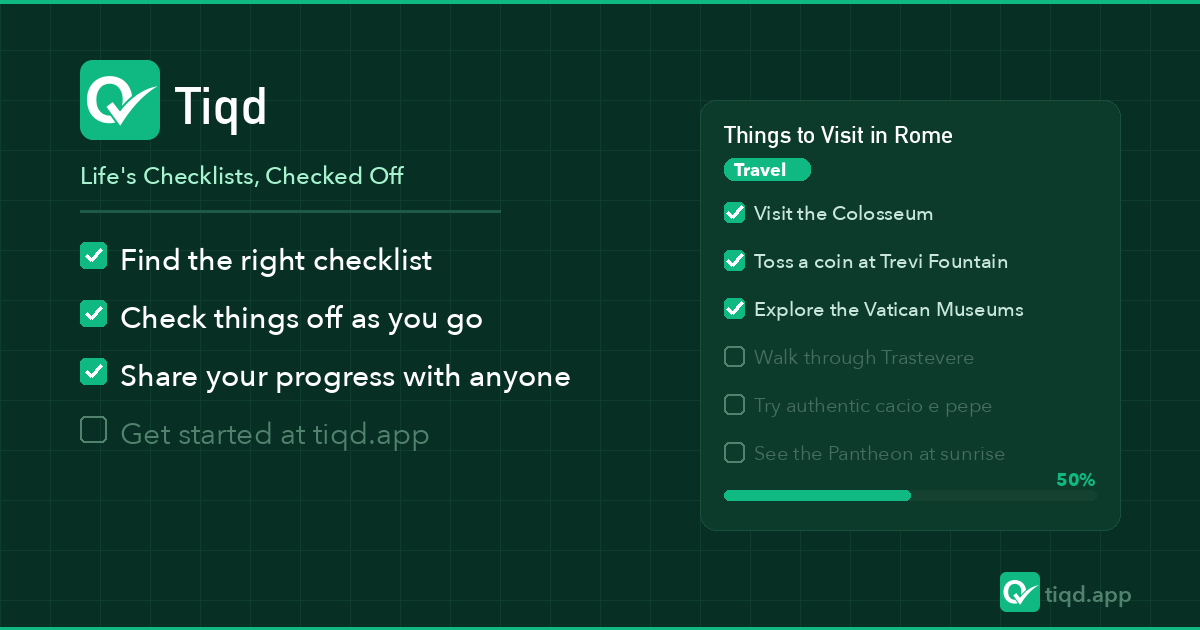
Task: Click the Travel category tag
Action: click(x=767, y=170)
